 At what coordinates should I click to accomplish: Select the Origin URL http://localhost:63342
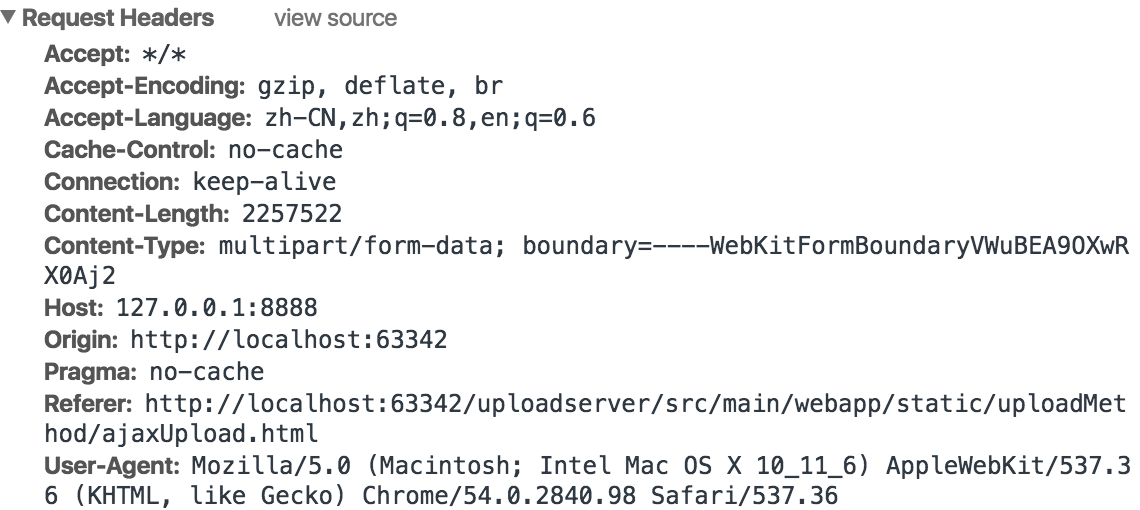pyautogui.click(x=289, y=339)
